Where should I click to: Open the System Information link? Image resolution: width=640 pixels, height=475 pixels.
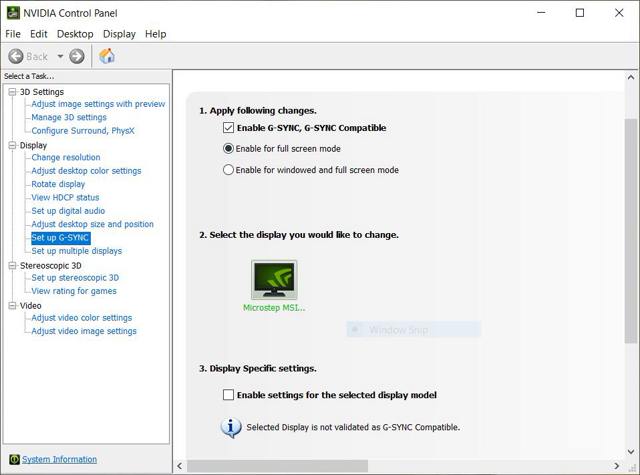point(59,459)
